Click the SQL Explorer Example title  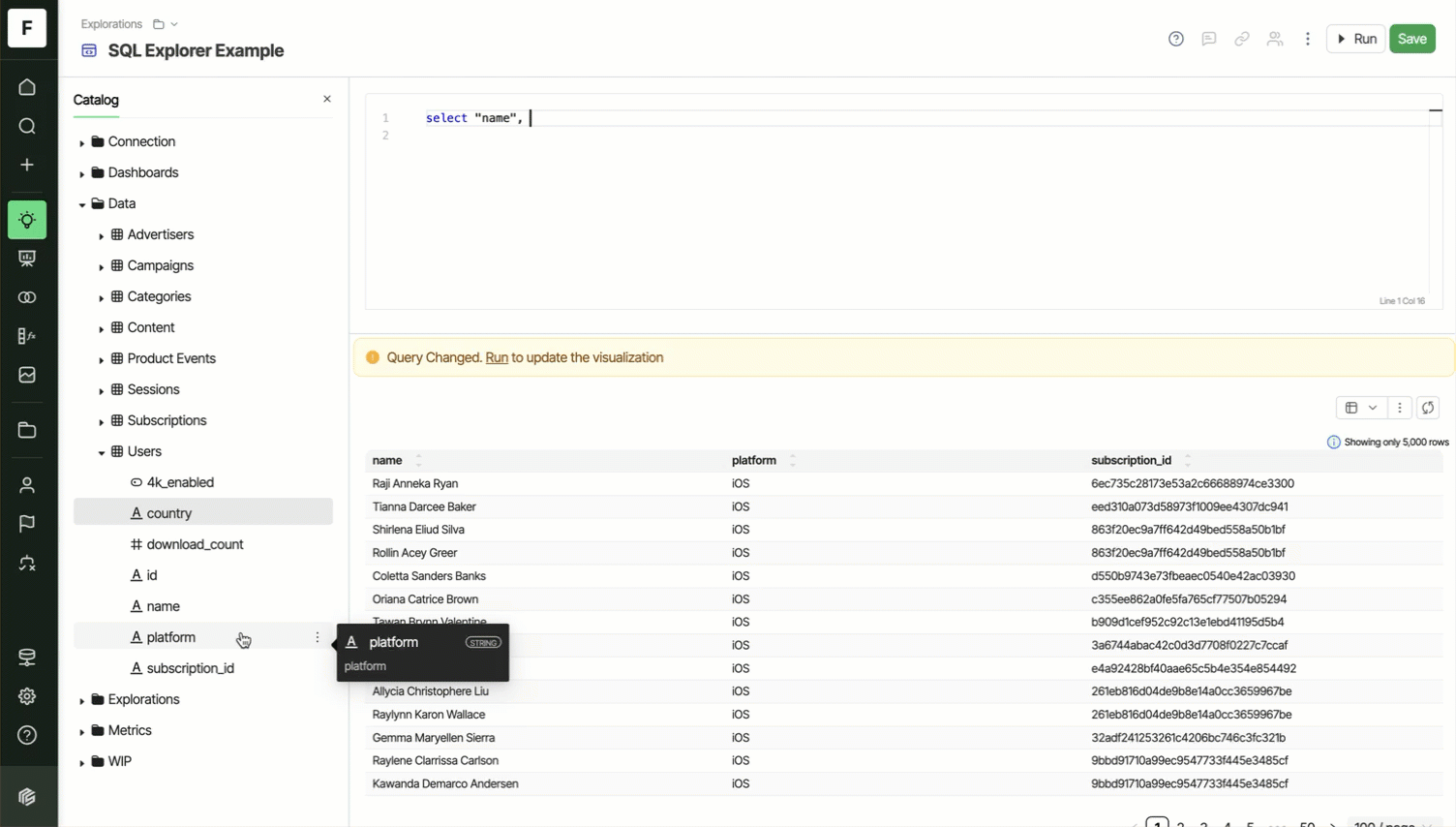coord(196,50)
